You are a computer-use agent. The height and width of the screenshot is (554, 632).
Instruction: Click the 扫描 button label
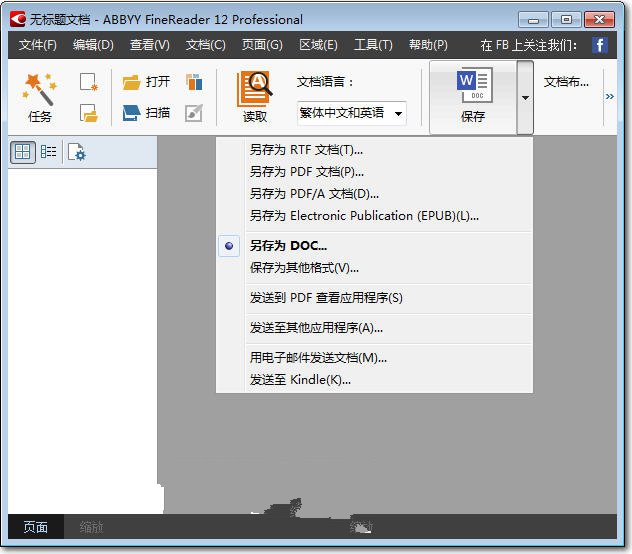[158, 113]
